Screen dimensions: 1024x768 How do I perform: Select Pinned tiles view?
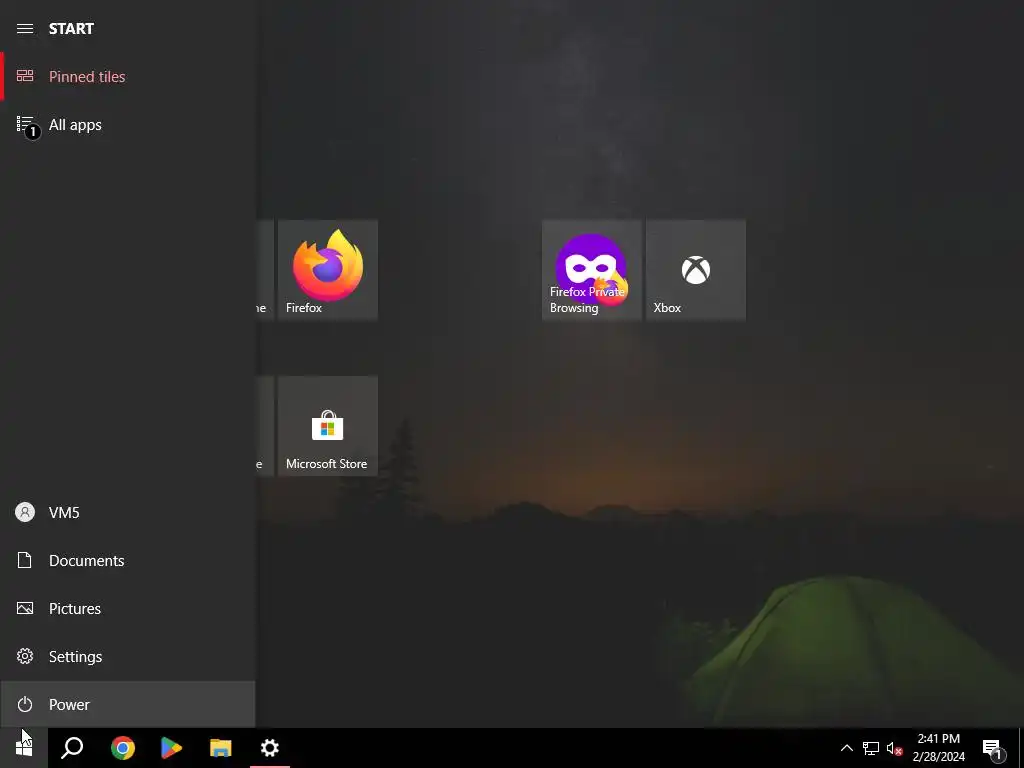tap(128, 77)
